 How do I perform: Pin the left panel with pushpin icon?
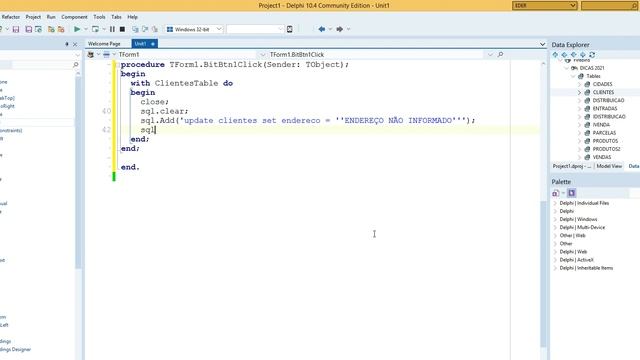pyautogui.click(x=67, y=44)
